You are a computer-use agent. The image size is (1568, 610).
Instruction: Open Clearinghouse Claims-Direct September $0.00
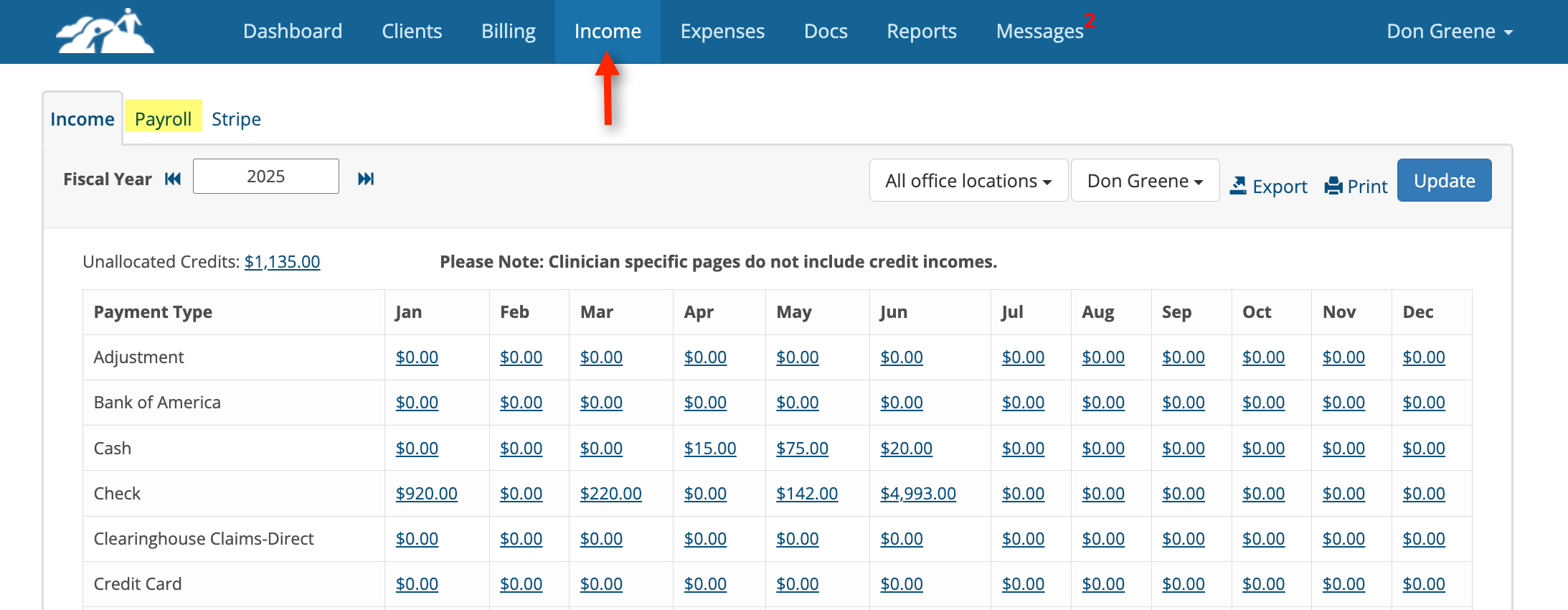click(1184, 539)
